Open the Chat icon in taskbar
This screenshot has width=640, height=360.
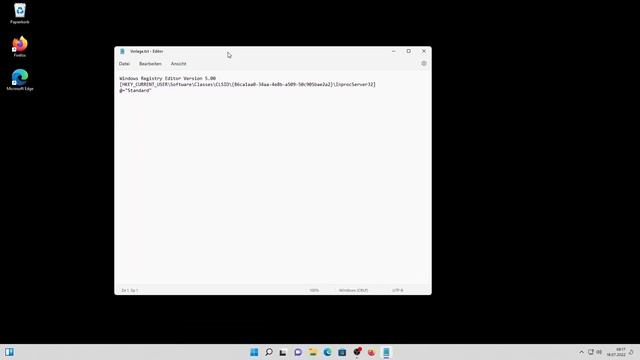(298, 352)
